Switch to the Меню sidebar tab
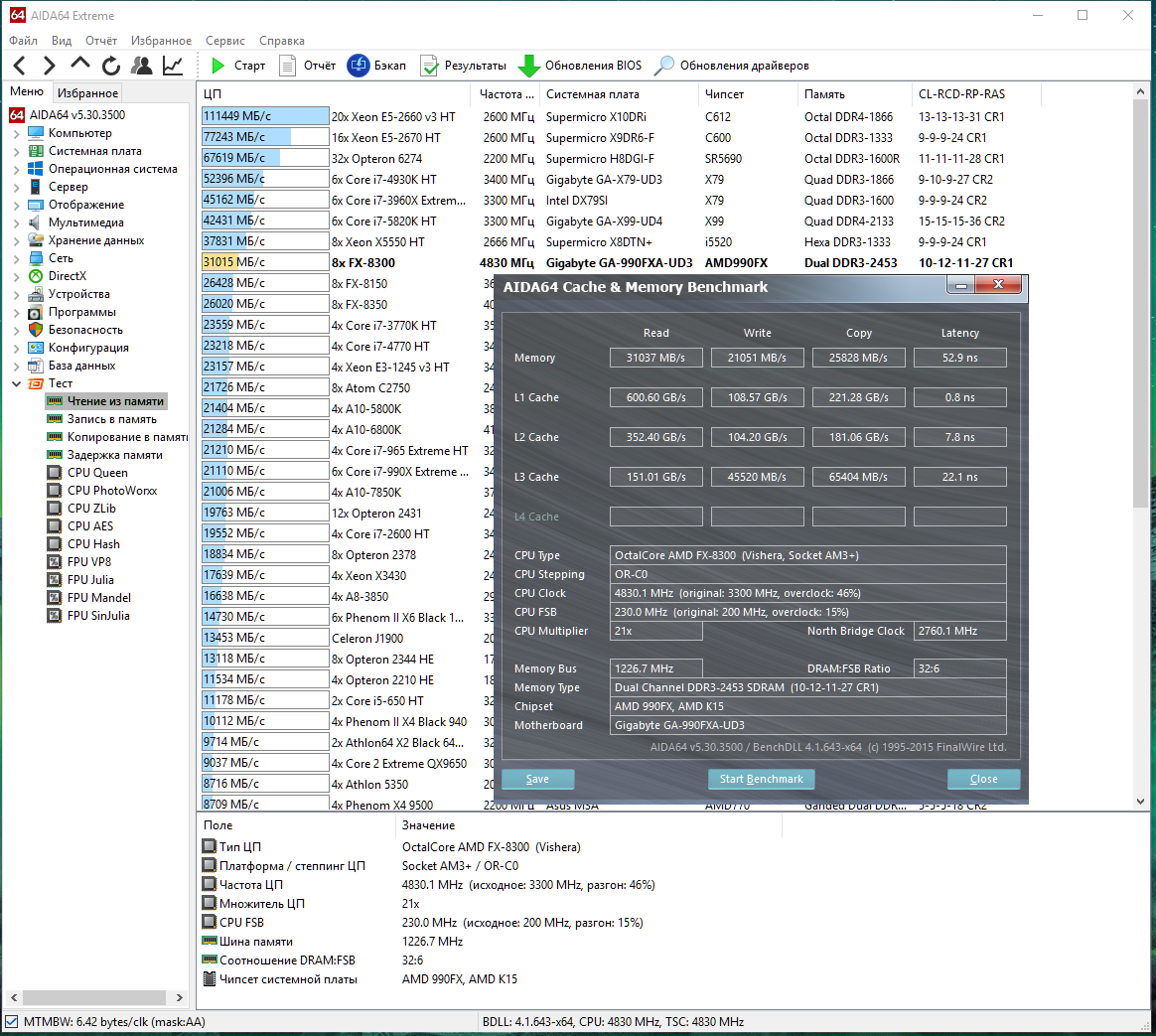 click(x=27, y=91)
